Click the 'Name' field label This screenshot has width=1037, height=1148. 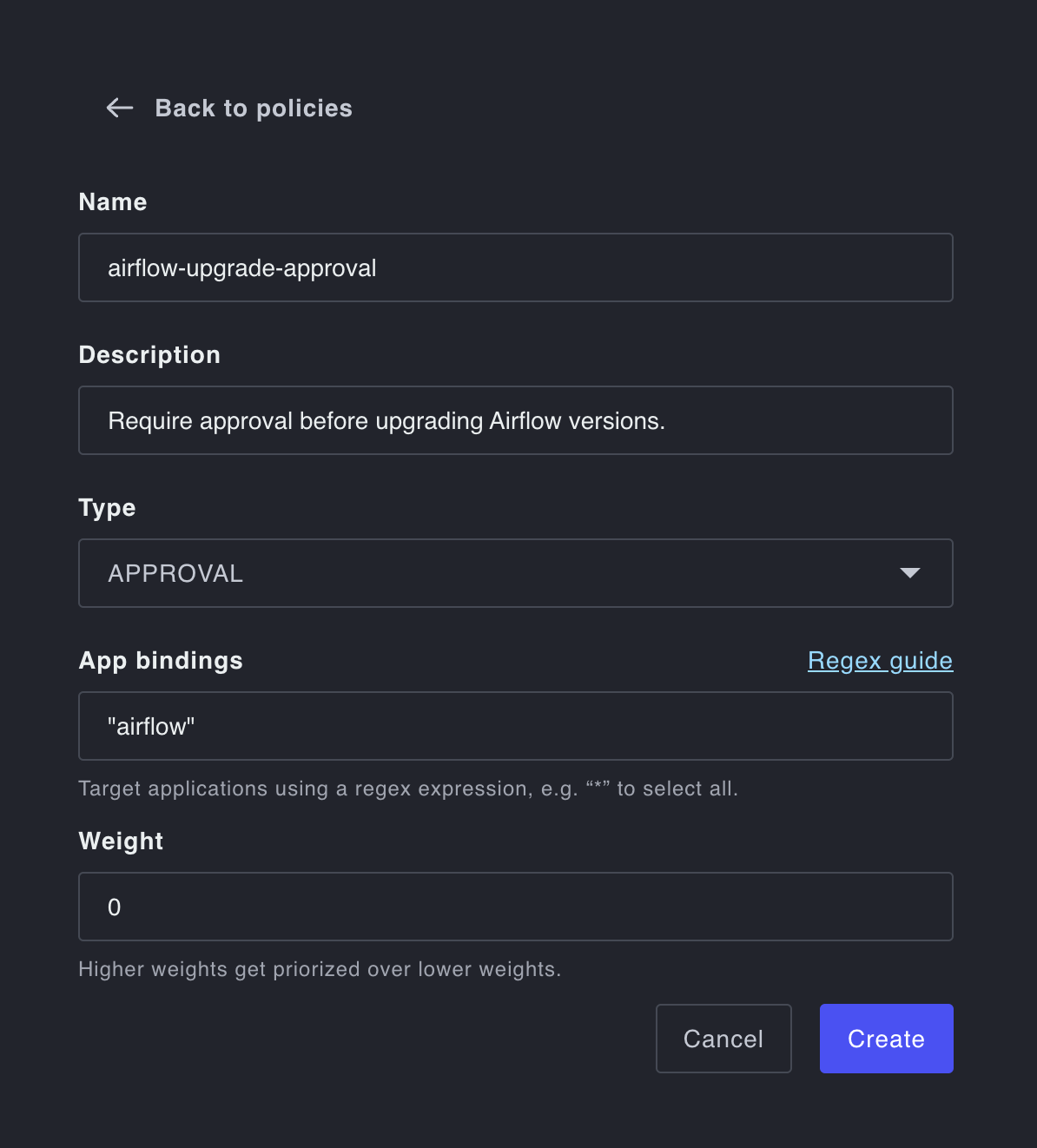pyautogui.click(x=113, y=202)
